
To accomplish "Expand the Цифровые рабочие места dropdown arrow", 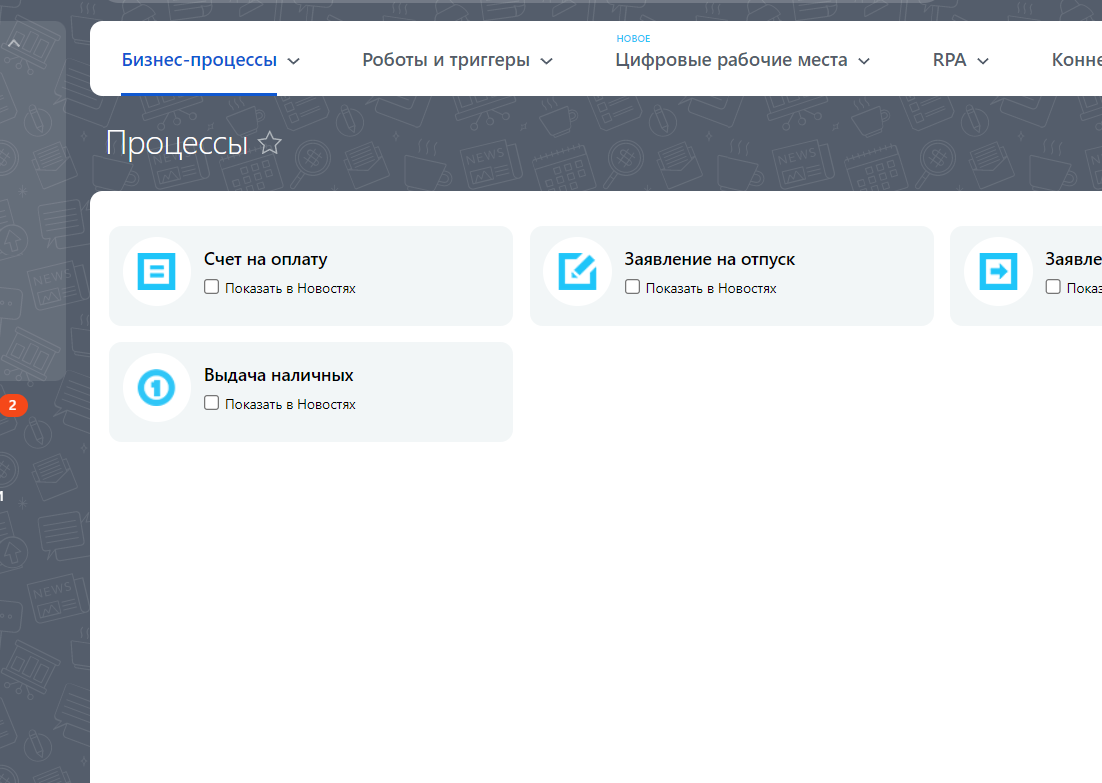I will pos(864,61).
